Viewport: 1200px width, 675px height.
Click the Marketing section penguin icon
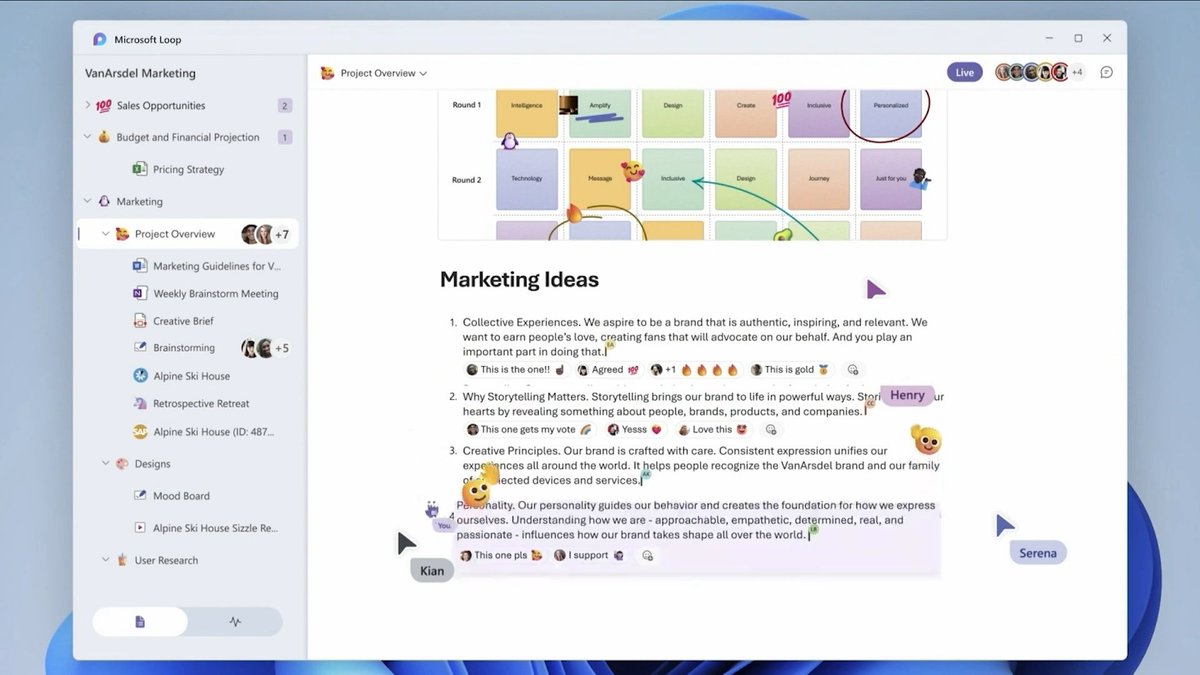[104, 201]
